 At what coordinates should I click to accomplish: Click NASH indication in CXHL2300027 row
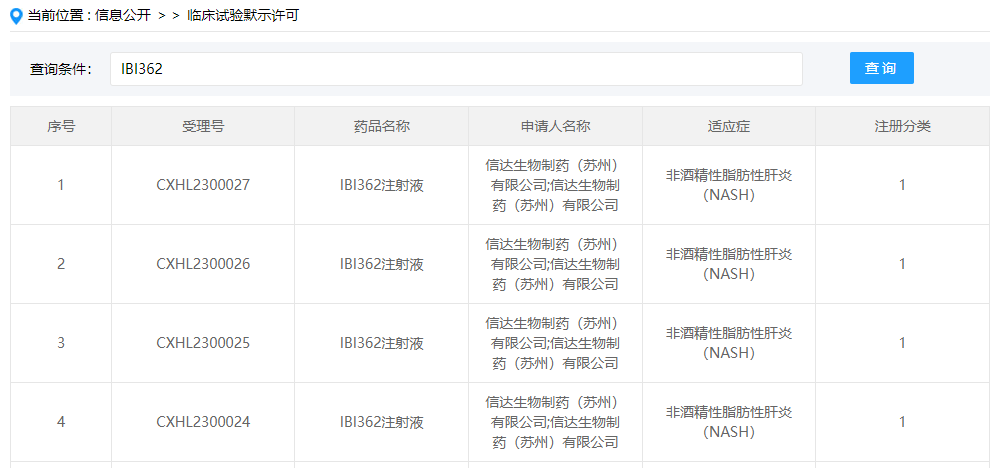click(x=729, y=185)
